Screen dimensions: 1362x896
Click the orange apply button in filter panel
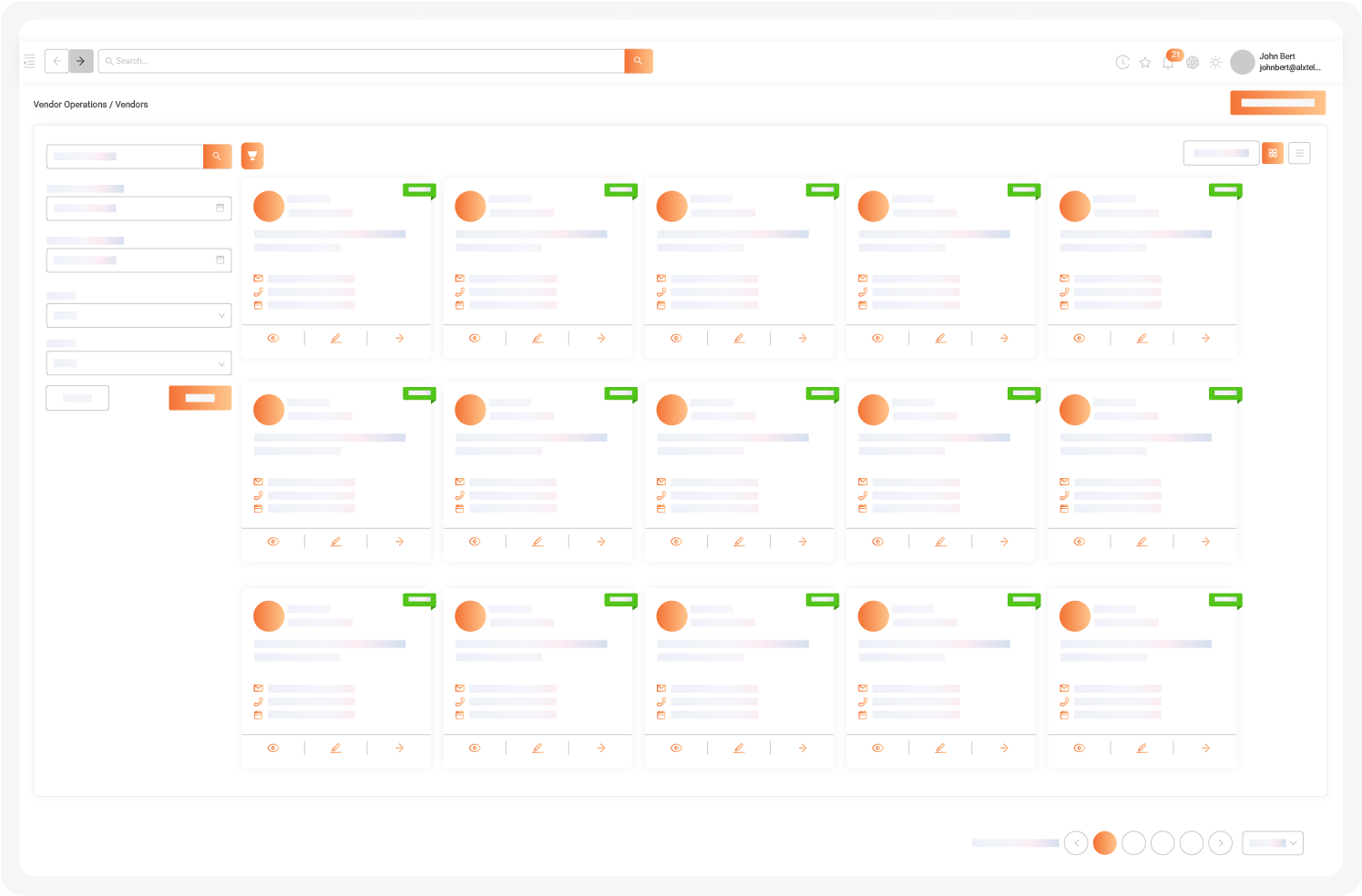(200, 398)
